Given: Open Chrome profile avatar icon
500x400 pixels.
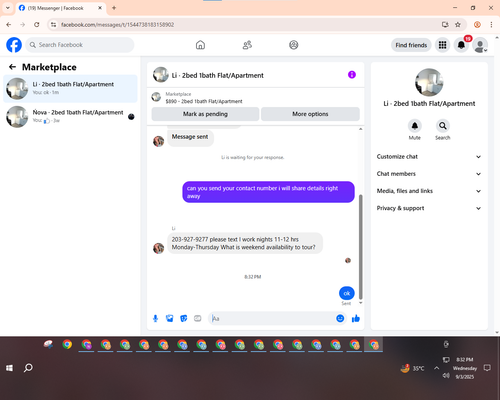Looking at the screenshot, I should pos(477,25).
